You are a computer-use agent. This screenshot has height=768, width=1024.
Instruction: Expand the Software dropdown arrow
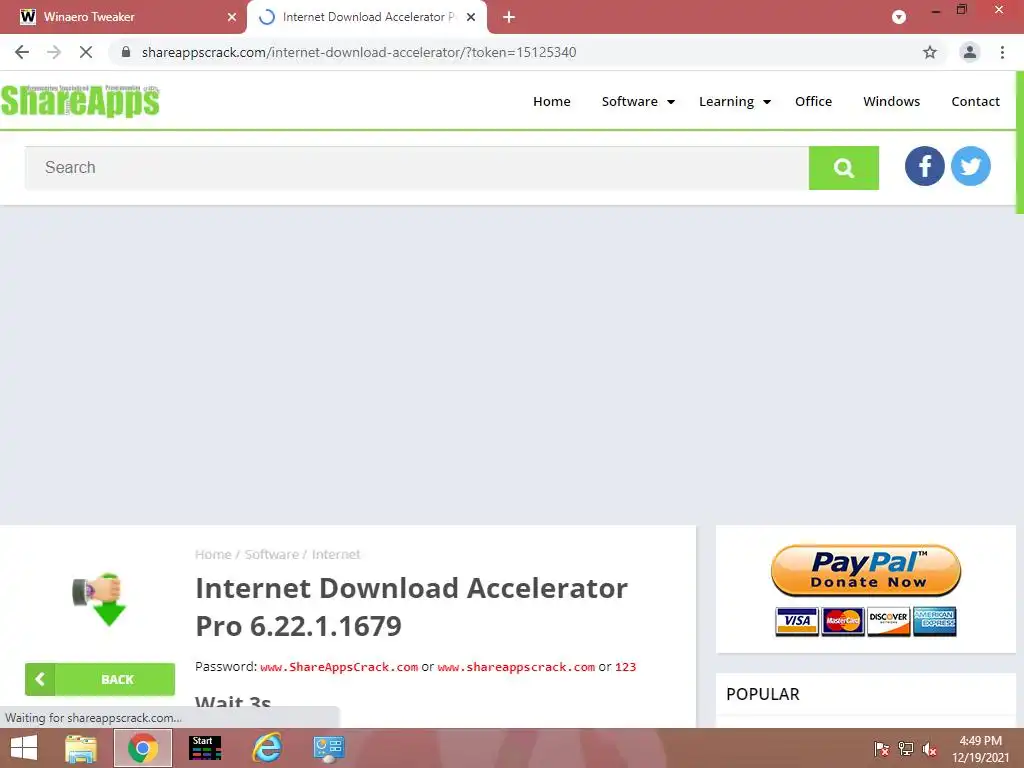coord(671,102)
